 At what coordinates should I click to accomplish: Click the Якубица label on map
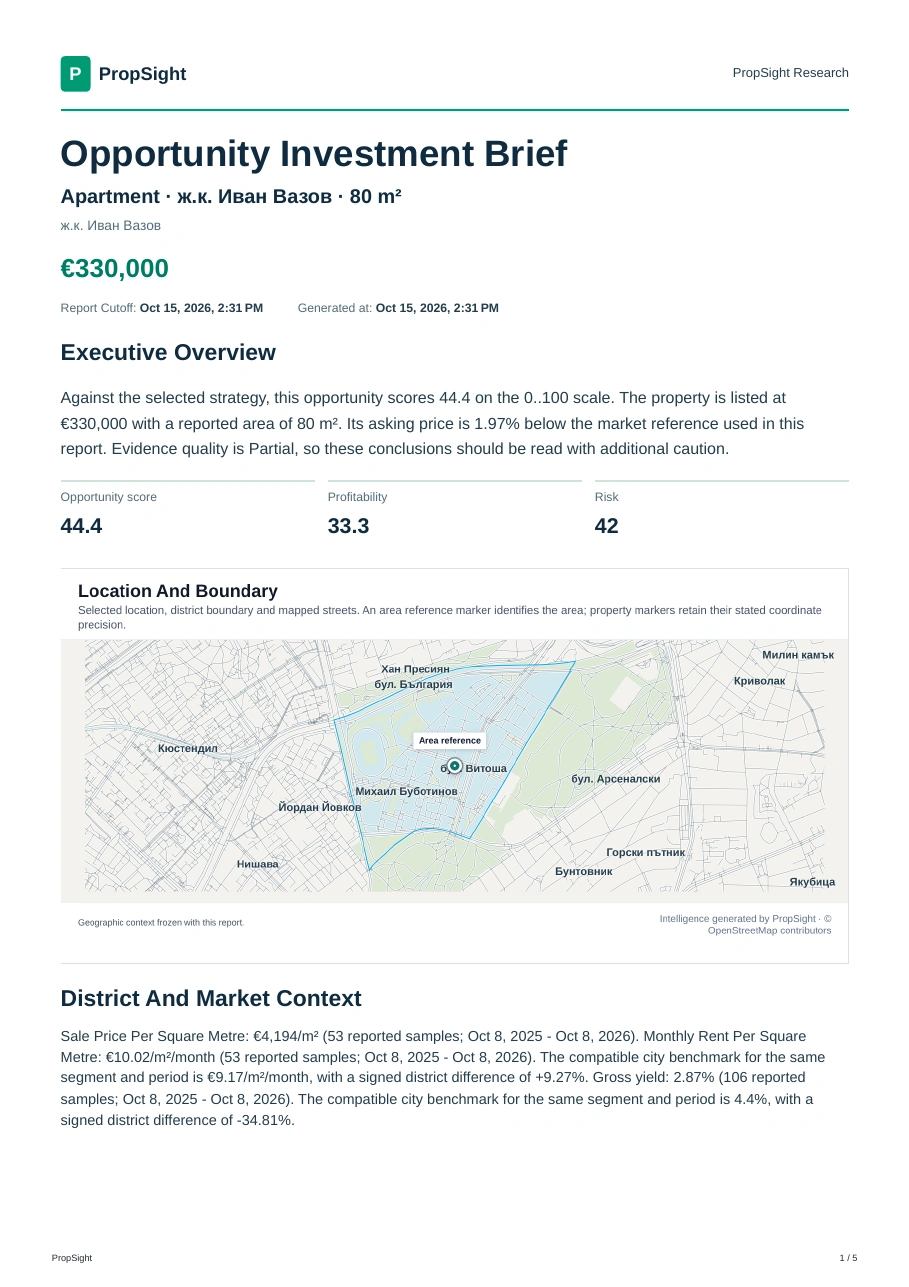(812, 882)
